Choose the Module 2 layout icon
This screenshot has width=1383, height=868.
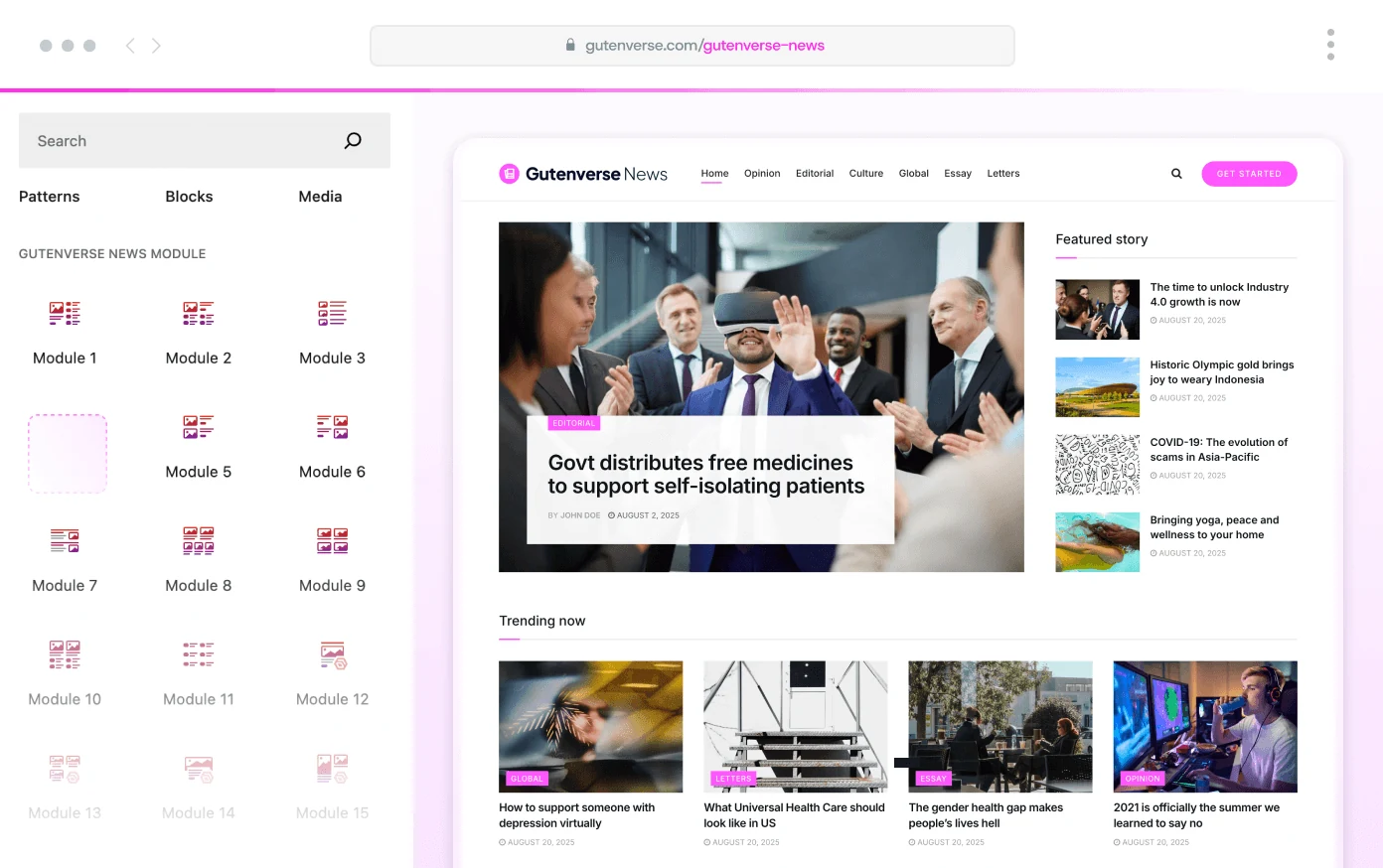click(198, 314)
